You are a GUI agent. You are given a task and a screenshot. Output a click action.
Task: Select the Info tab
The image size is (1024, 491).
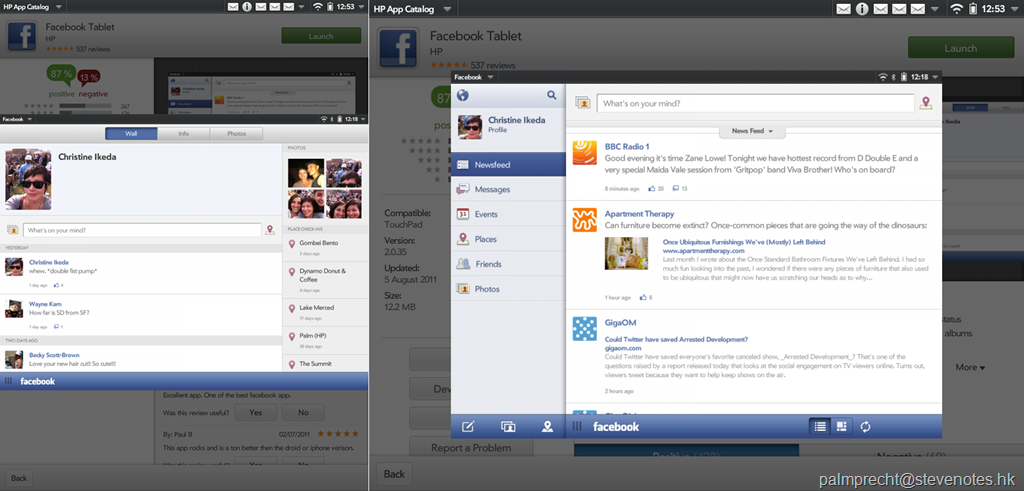tap(184, 134)
